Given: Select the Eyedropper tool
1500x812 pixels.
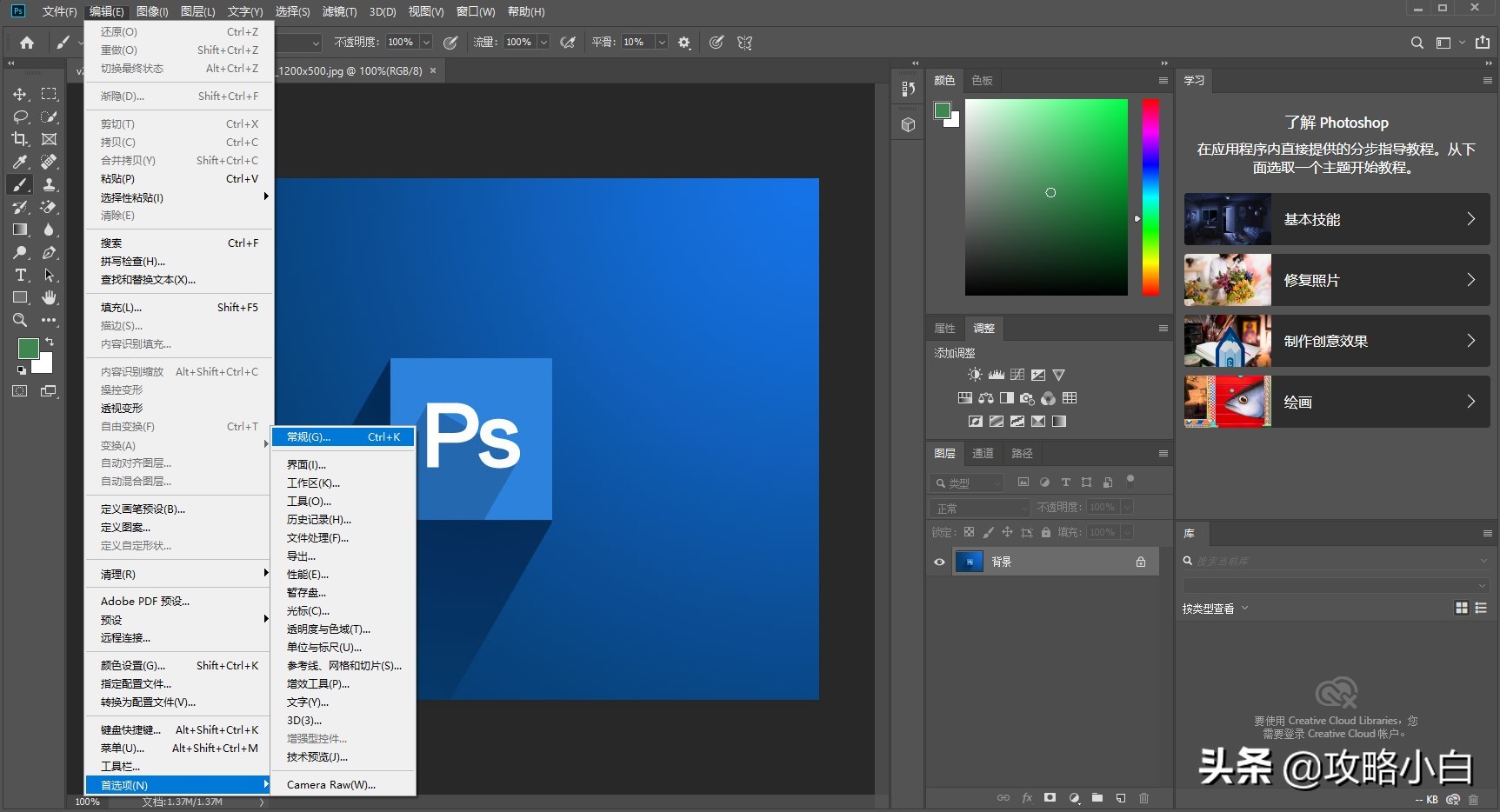Looking at the screenshot, I should pyautogui.click(x=20, y=162).
